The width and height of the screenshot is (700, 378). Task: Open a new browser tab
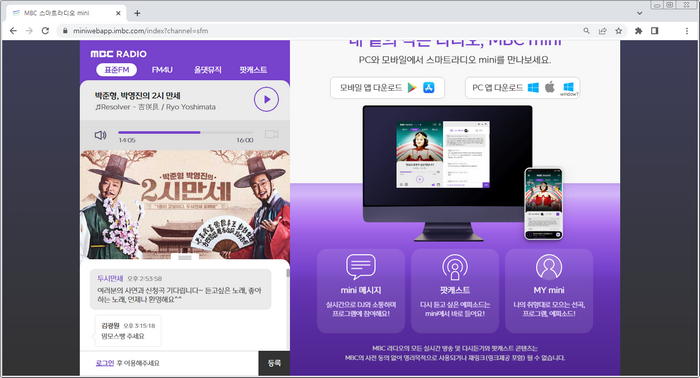click(x=138, y=13)
